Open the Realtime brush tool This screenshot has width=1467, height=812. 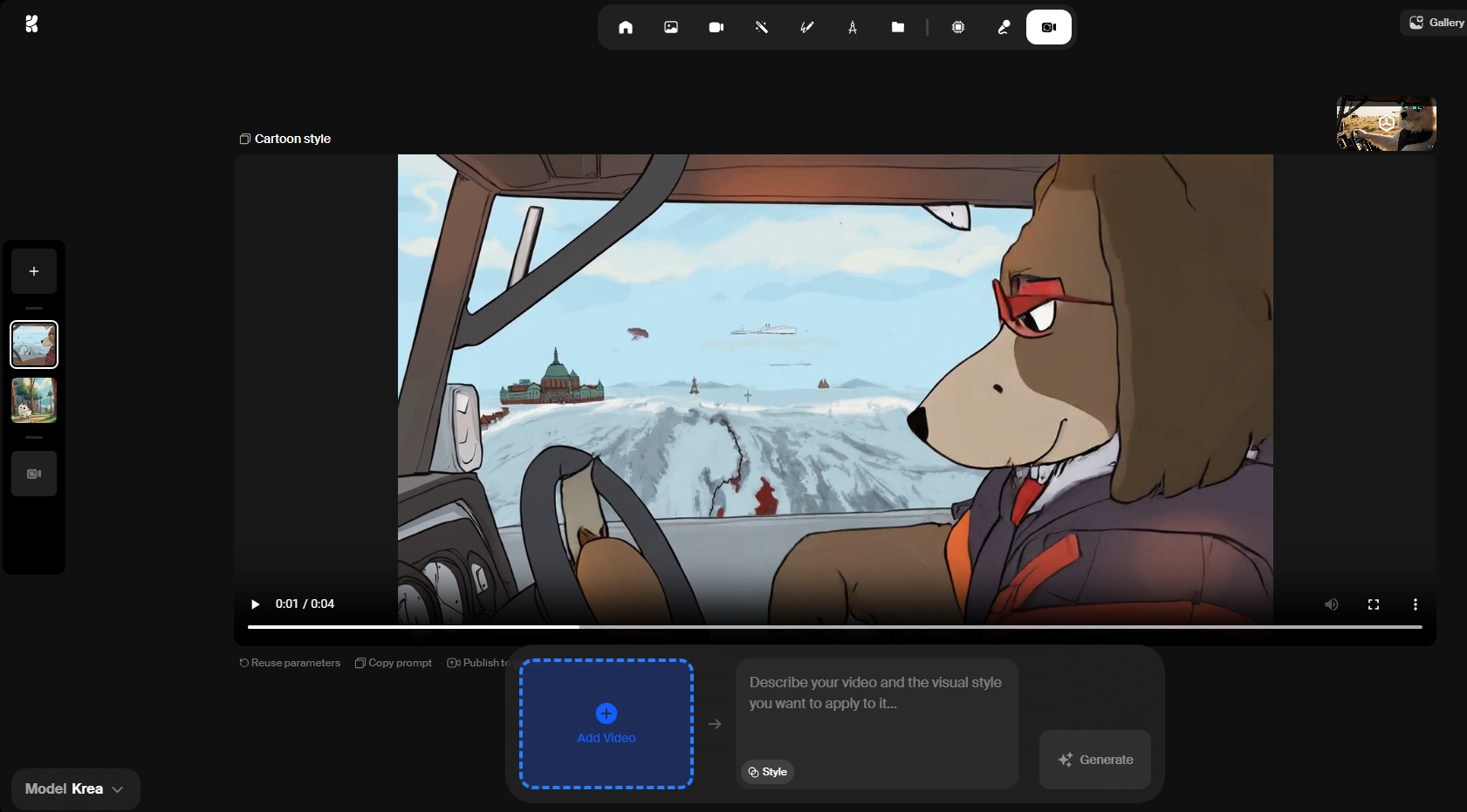tap(807, 27)
